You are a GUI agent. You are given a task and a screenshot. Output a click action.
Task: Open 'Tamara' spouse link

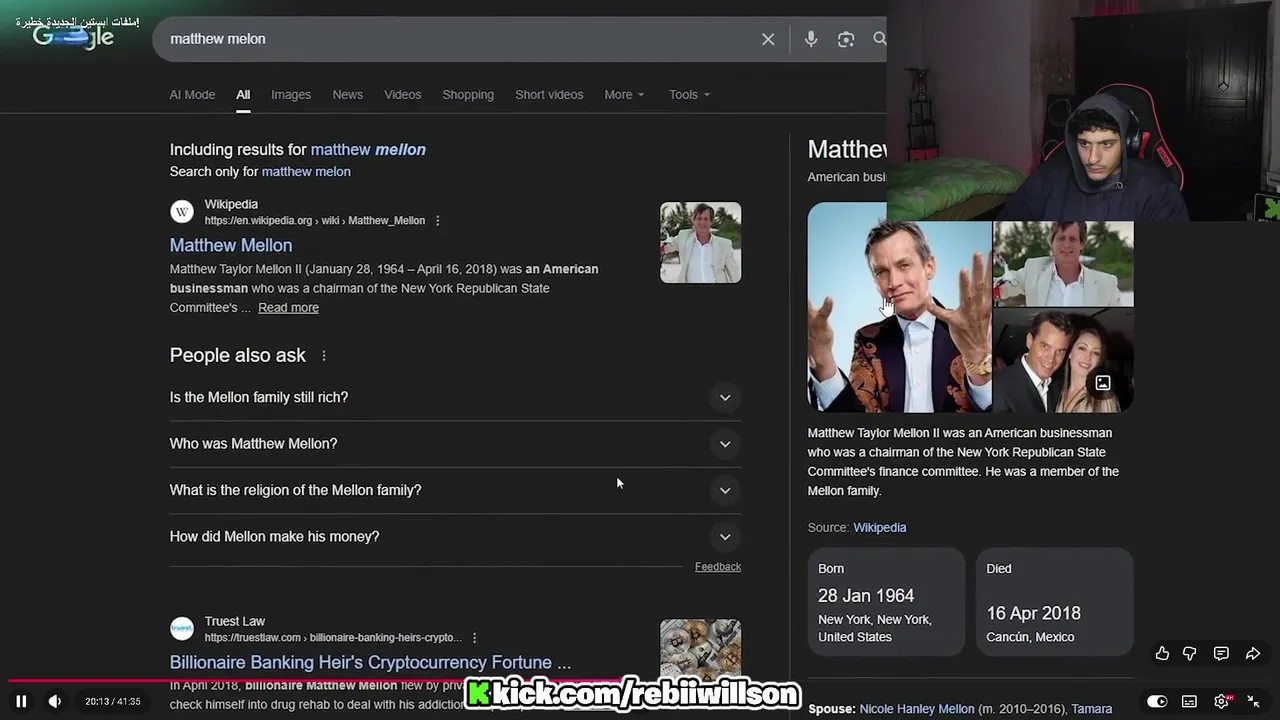coord(1092,709)
